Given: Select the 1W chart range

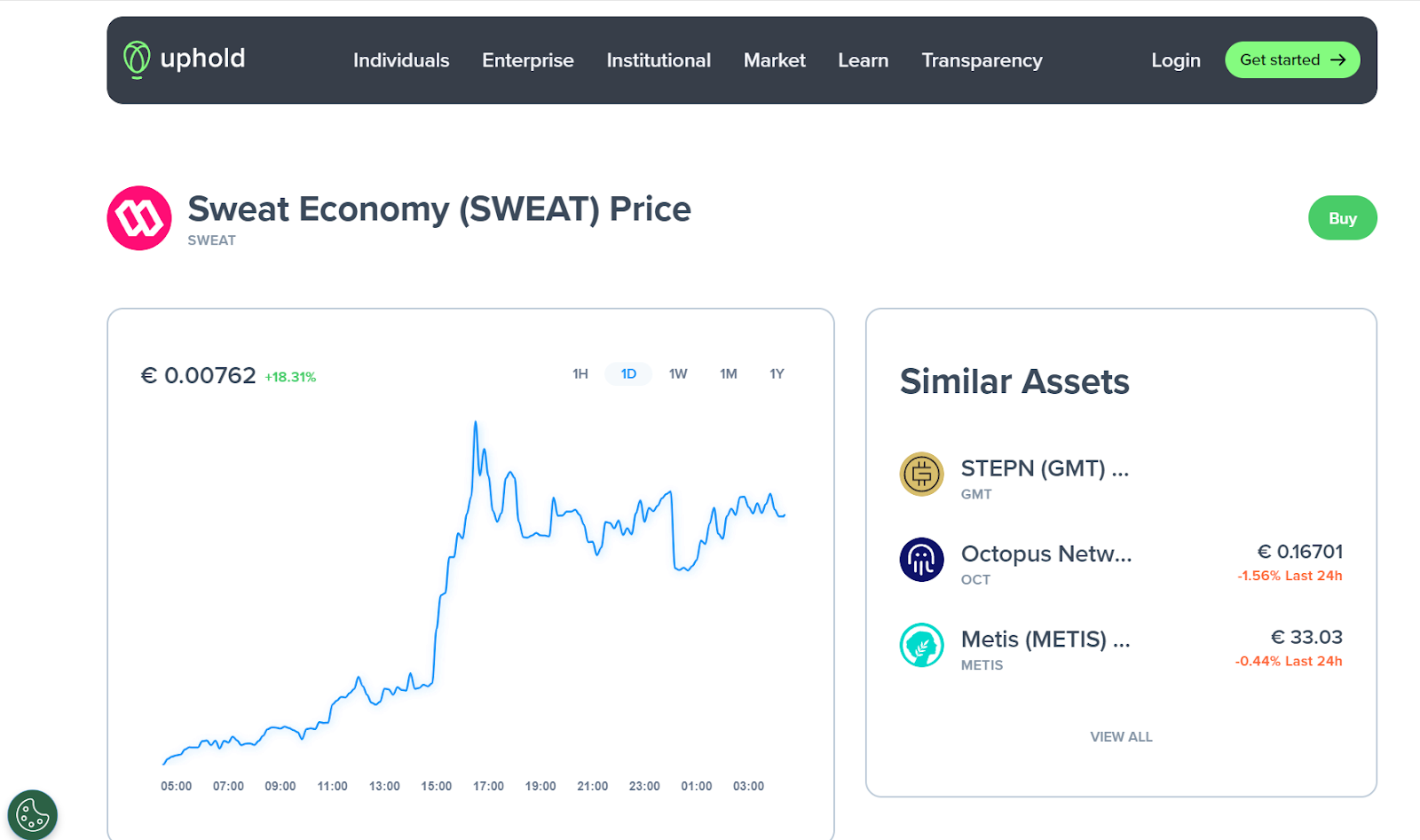Looking at the screenshot, I should [678, 374].
